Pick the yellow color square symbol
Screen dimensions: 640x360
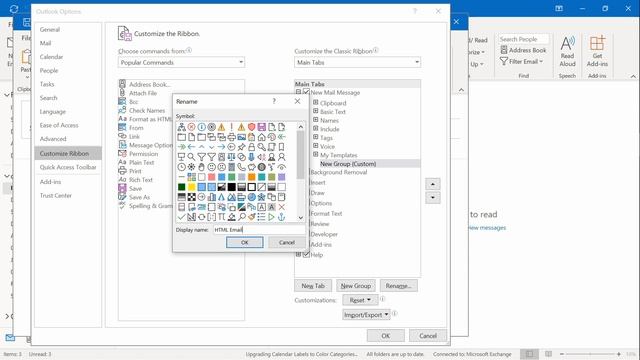[x=191, y=187]
